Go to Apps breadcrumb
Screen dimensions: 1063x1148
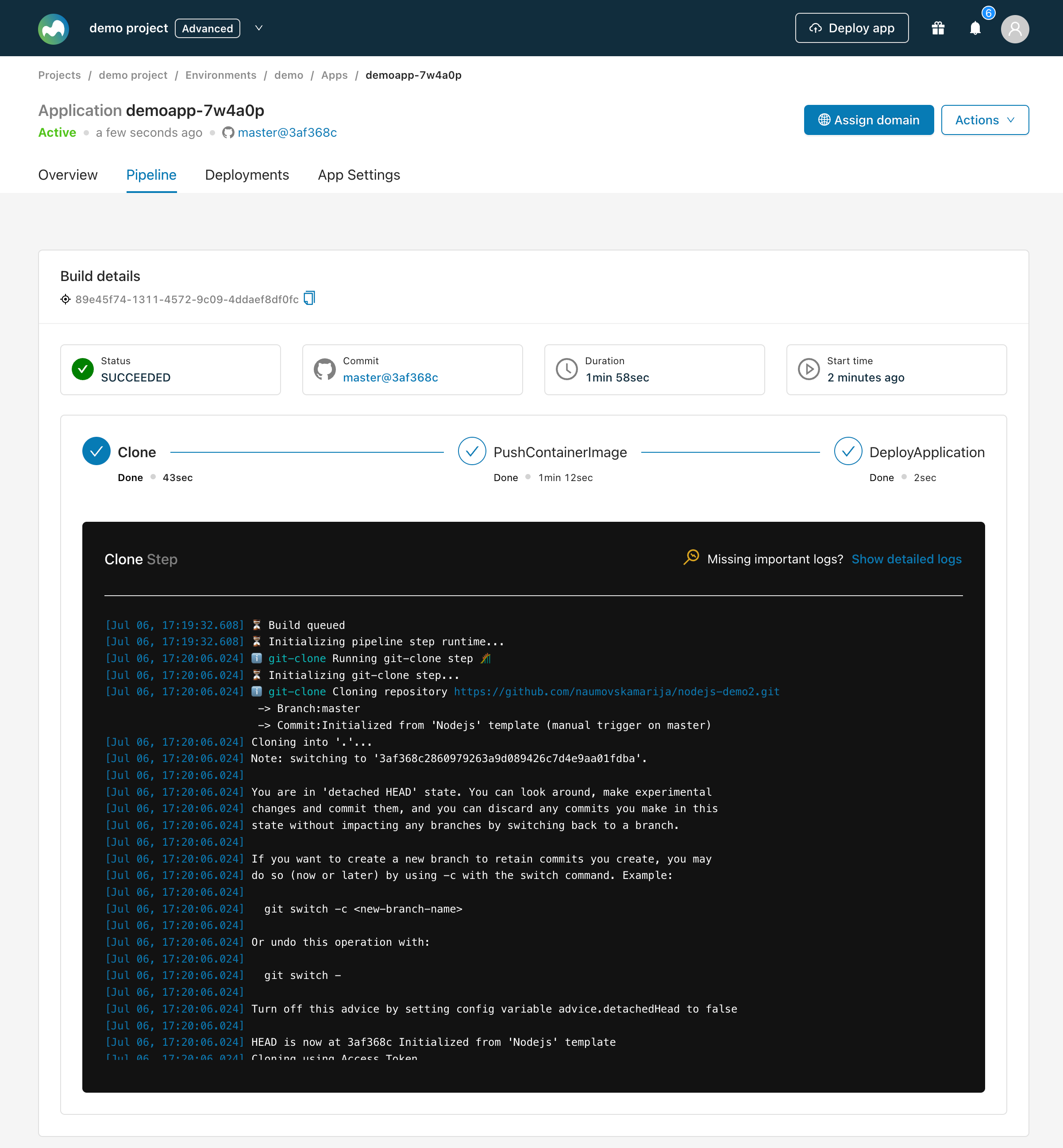pos(334,75)
